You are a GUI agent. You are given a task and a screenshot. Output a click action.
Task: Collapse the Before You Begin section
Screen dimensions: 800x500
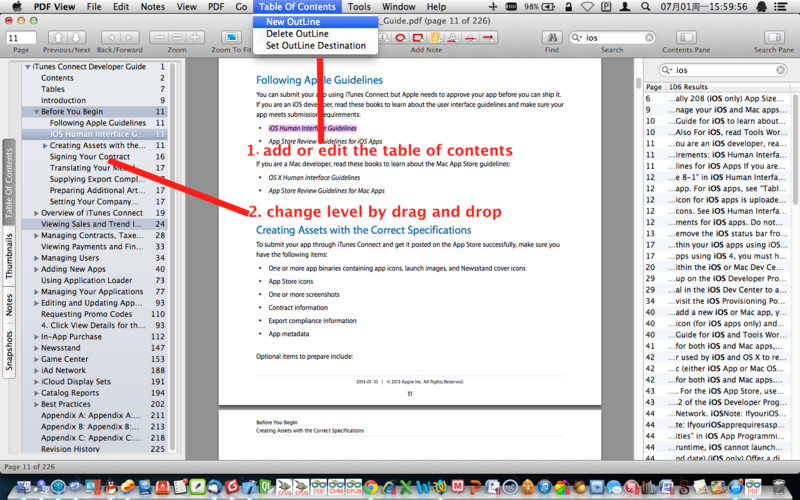pyautogui.click(x=36, y=112)
